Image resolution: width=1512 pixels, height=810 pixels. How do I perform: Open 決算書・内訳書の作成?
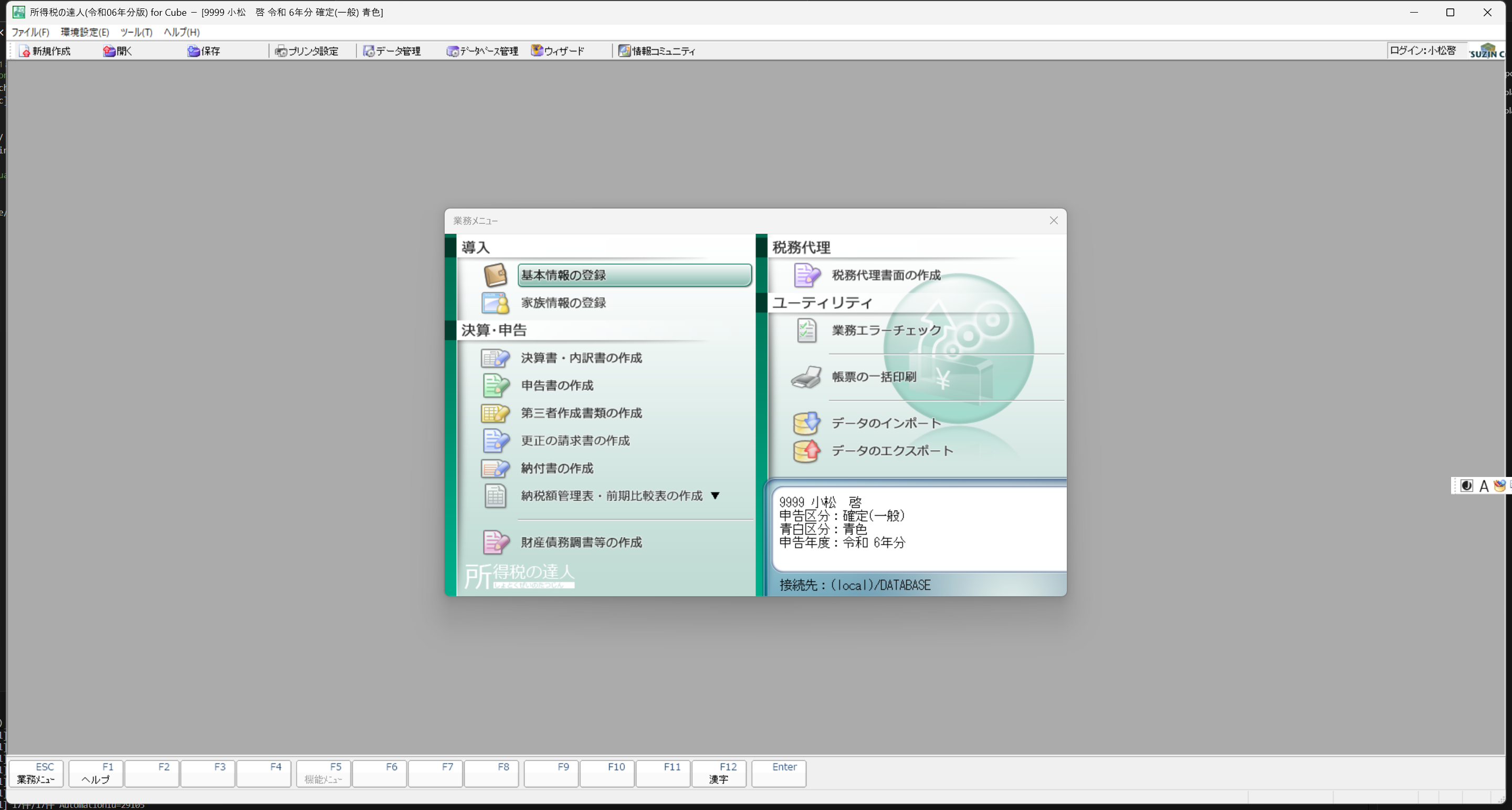click(581, 358)
